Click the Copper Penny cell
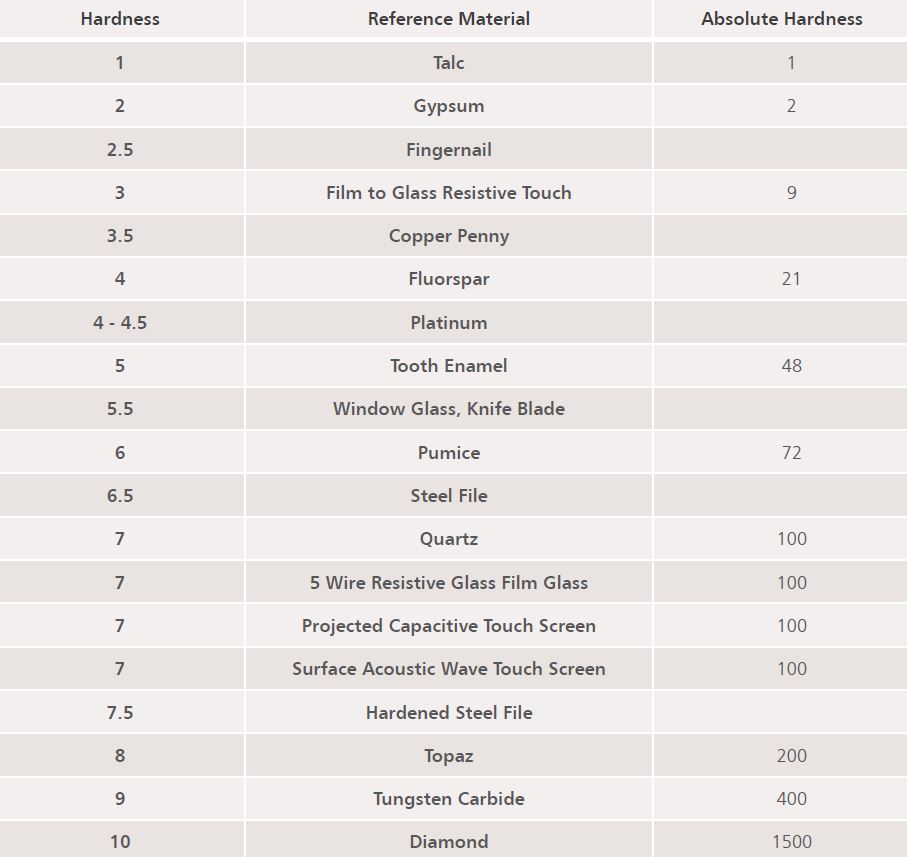907x857 pixels. [x=449, y=236]
